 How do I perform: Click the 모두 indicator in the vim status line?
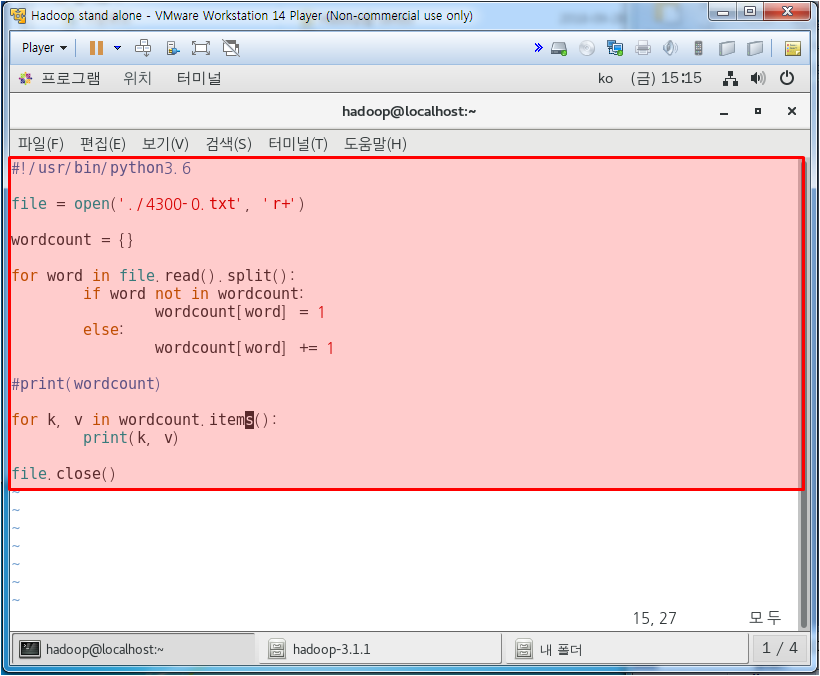pyautogui.click(x=765, y=618)
